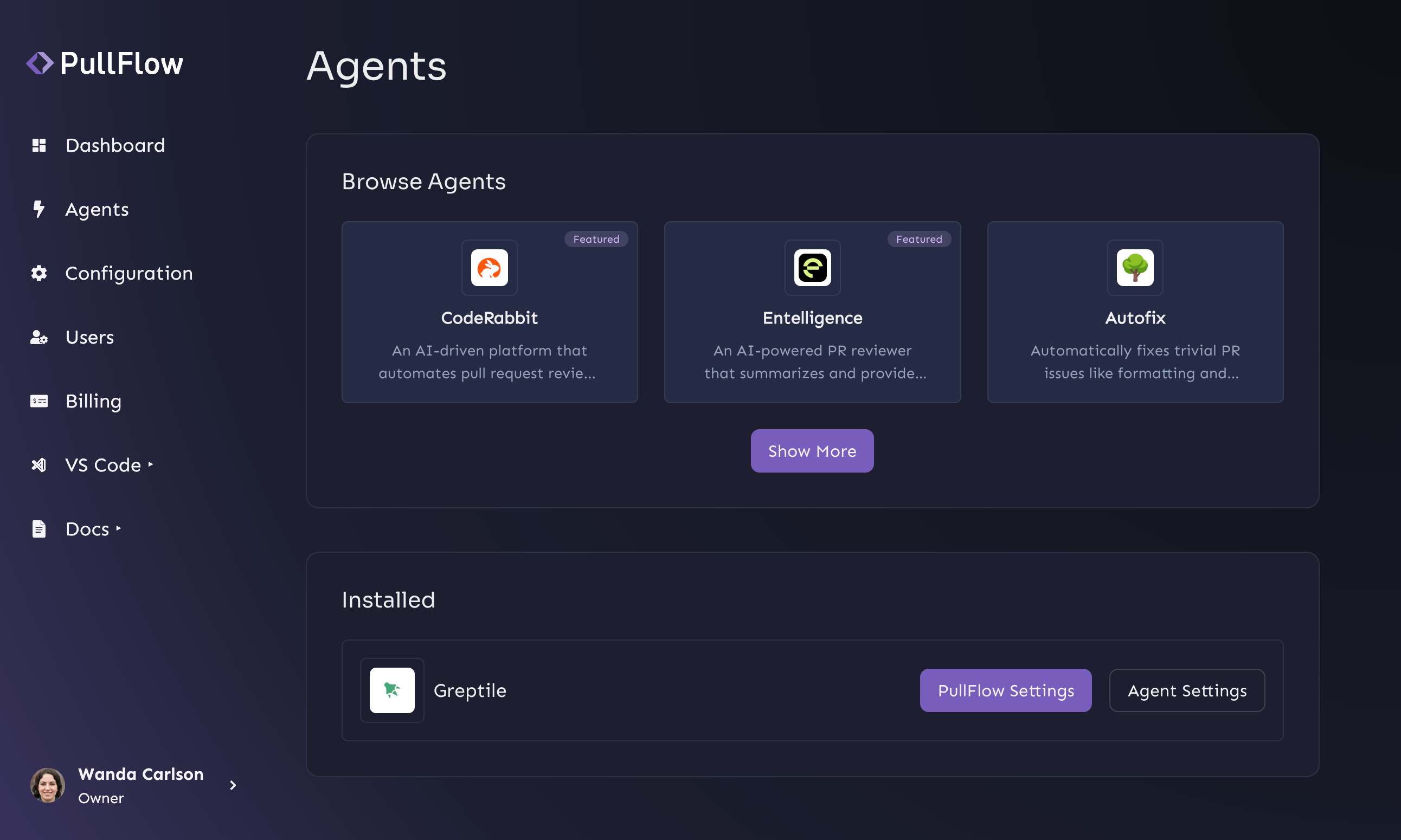Expand the Docs submenu arrow
This screenshot has height=840, width=1401.
pyautogui.click(x=118, y=529)
